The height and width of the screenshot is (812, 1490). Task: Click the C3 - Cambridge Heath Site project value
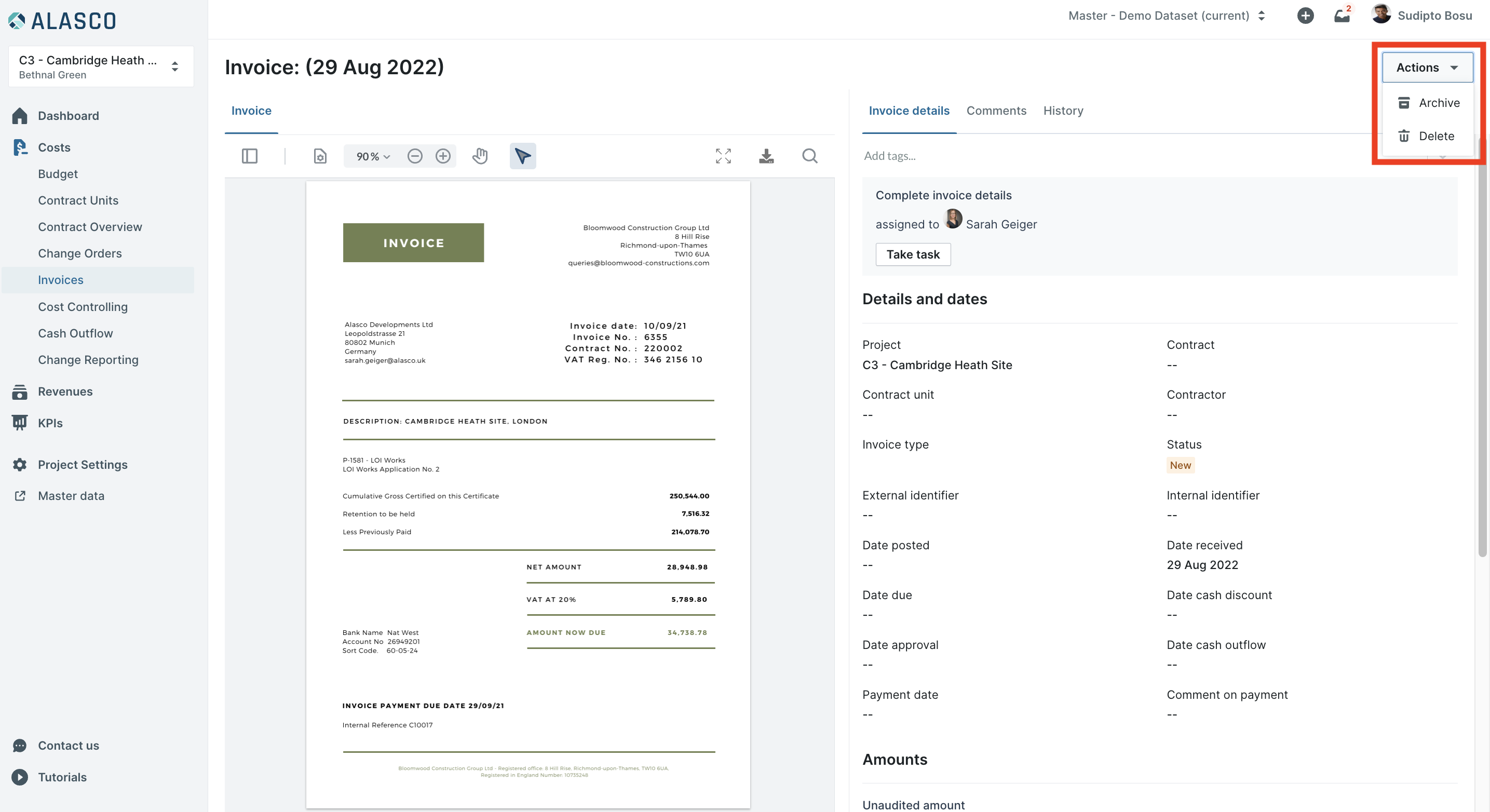937,366
